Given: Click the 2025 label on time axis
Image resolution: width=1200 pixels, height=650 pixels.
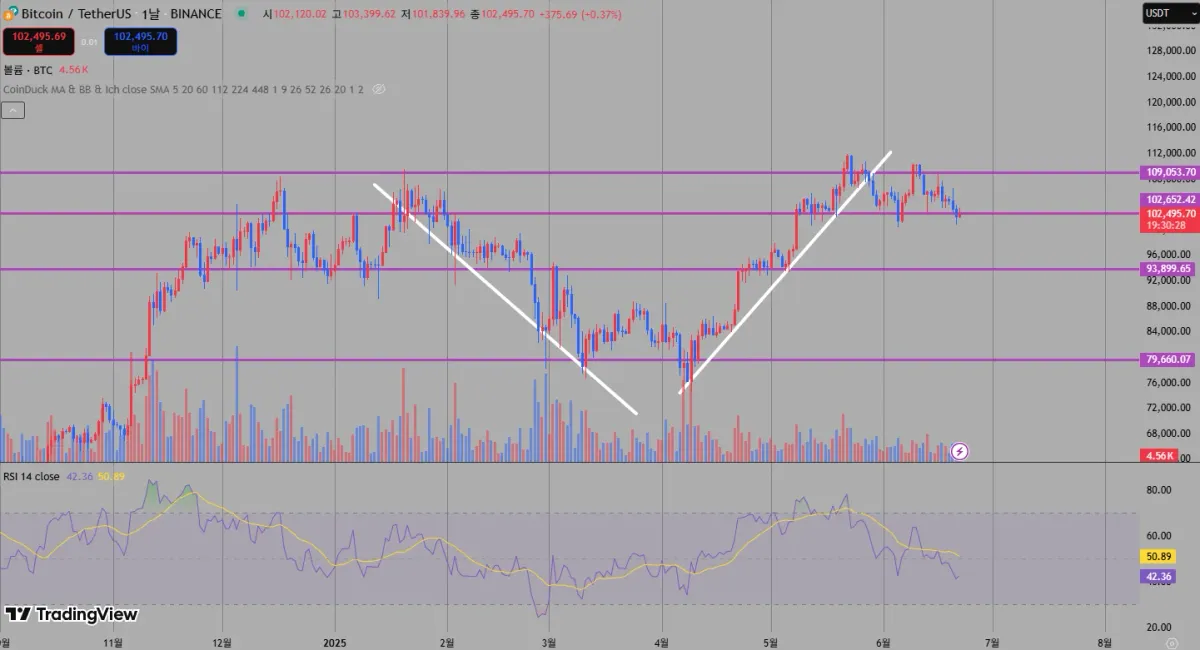Looking at the screenshot, I should click(335, 640).
